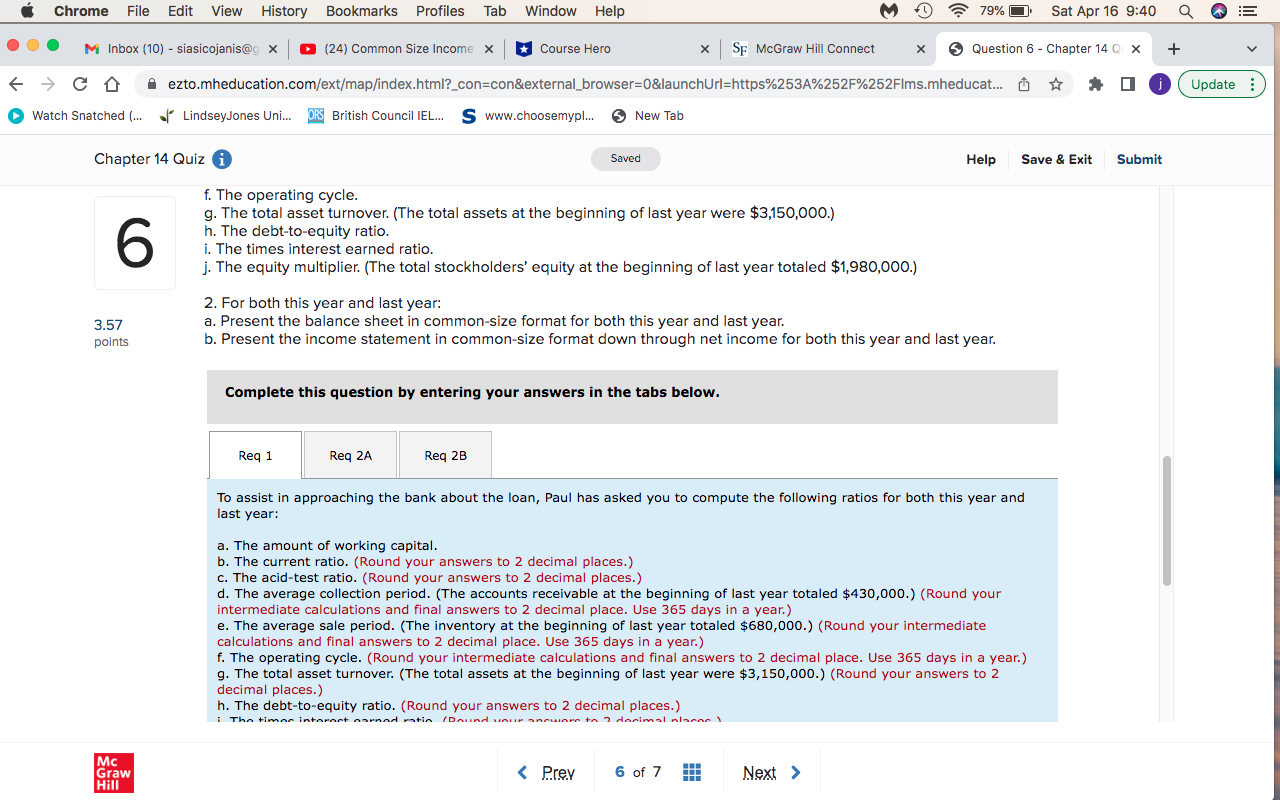Viewport: 1280px width, 800px height.
Task: Click the McGraw Hill logo
Action: [113, 772]
